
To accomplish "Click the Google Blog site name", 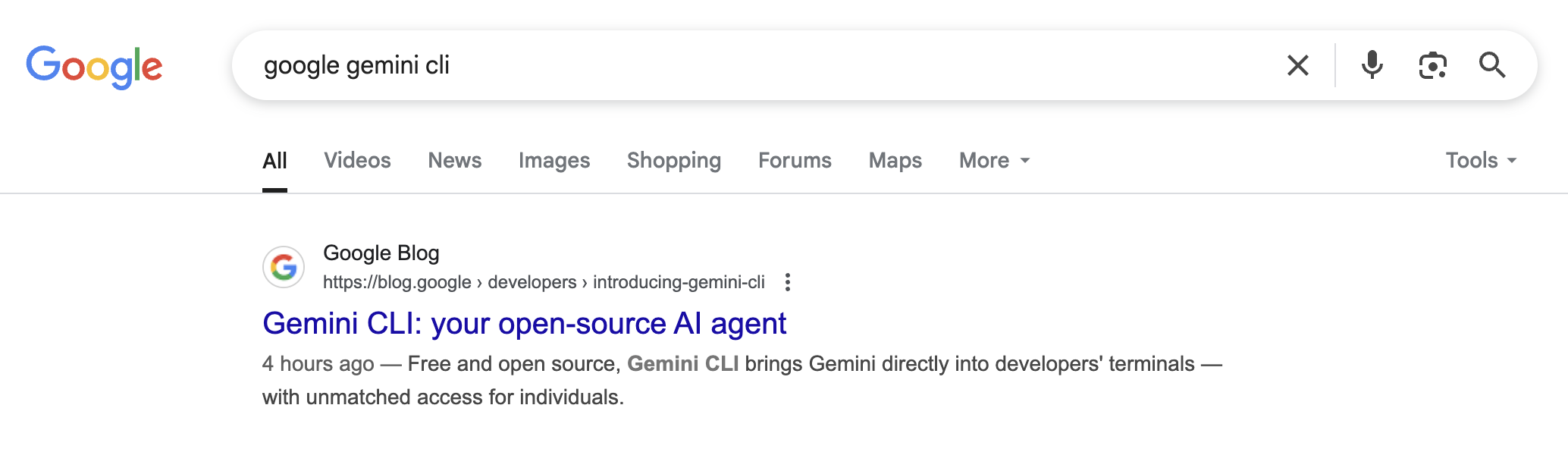I will tap(381, 253).
